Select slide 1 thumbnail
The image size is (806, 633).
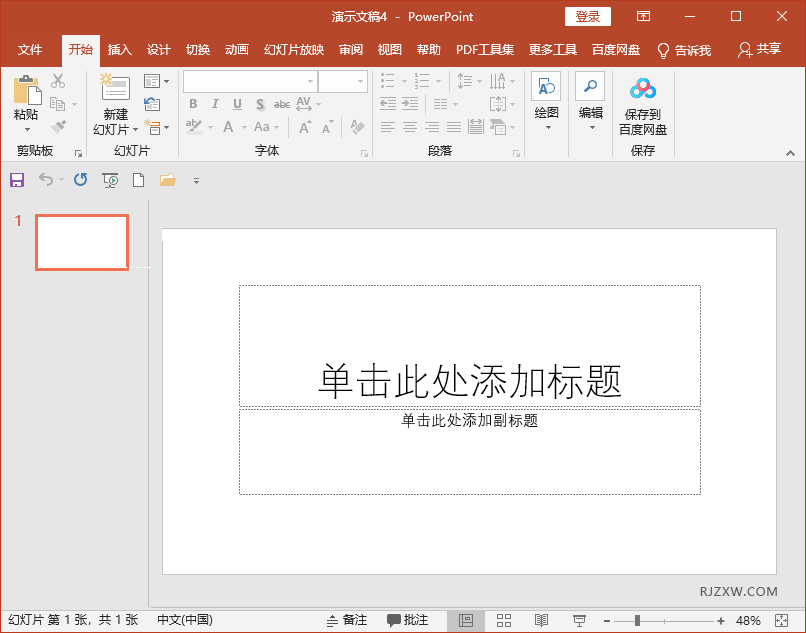pos(81,242)
